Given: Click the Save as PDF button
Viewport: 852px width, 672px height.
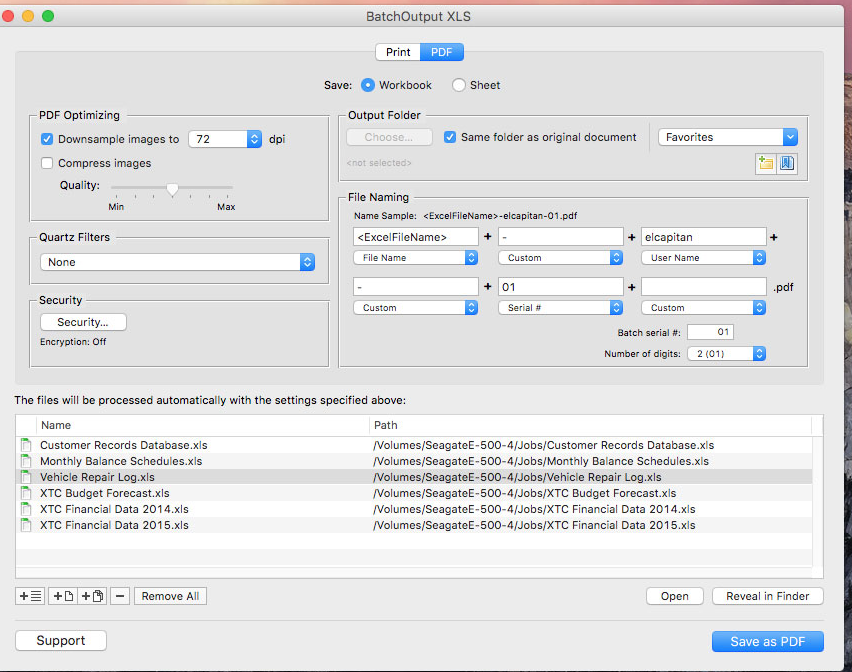Looking at the screenshot, I should click(x=767, y=641).
